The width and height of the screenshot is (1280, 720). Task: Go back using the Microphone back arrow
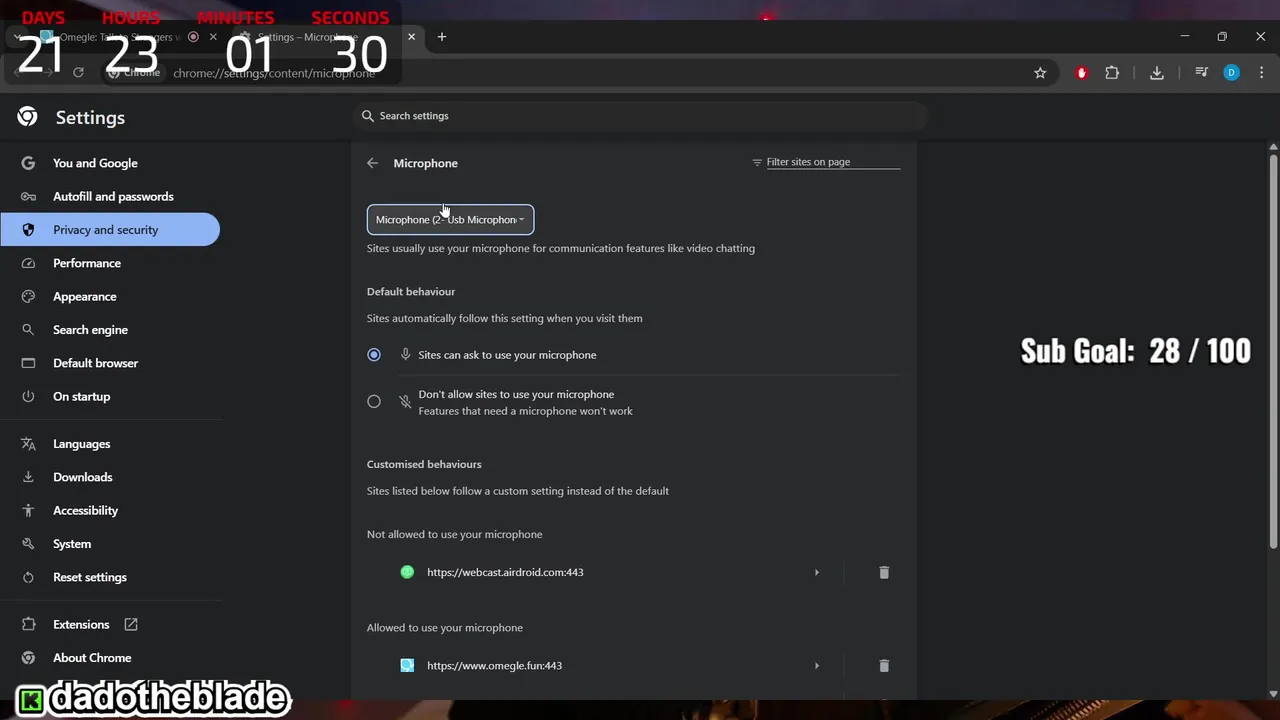point(372,163)
